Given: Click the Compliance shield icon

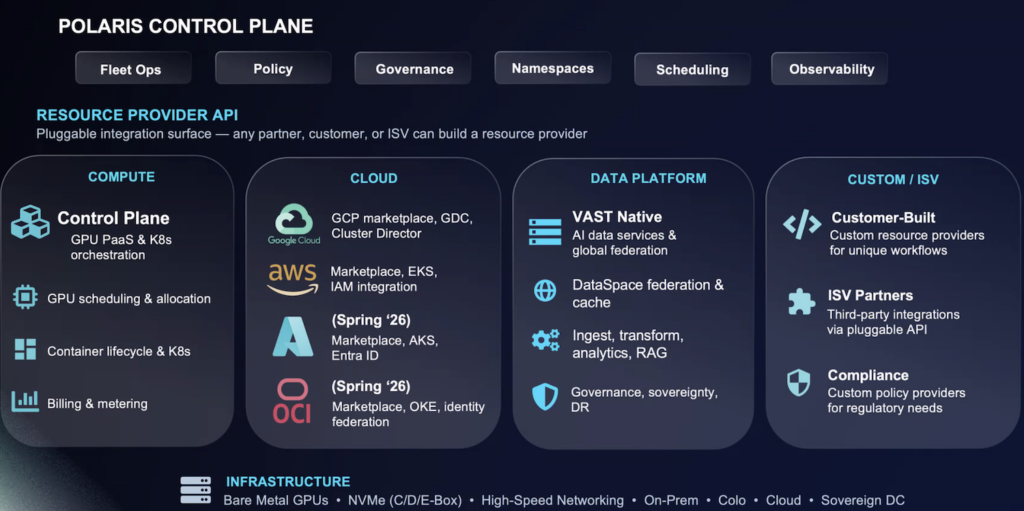Looking at the screenshot, I should coord(799,382).
